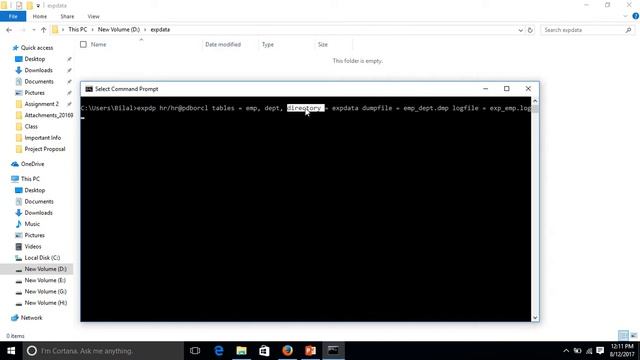Open Music under This PC
The image size is (640, 360).
point(32,224)
